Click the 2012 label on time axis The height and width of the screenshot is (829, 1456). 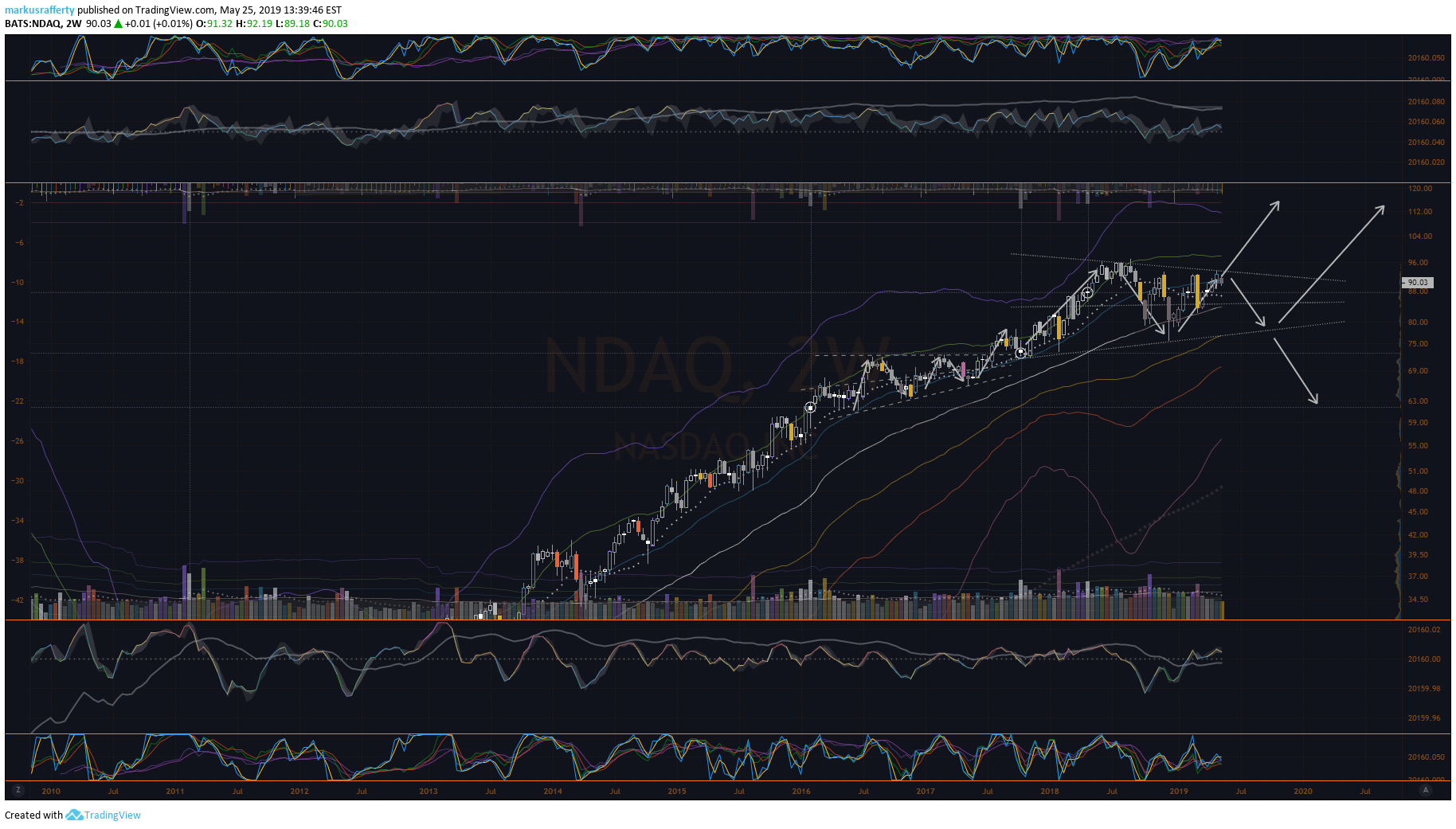pyautogui.click(x=299, y=791)
